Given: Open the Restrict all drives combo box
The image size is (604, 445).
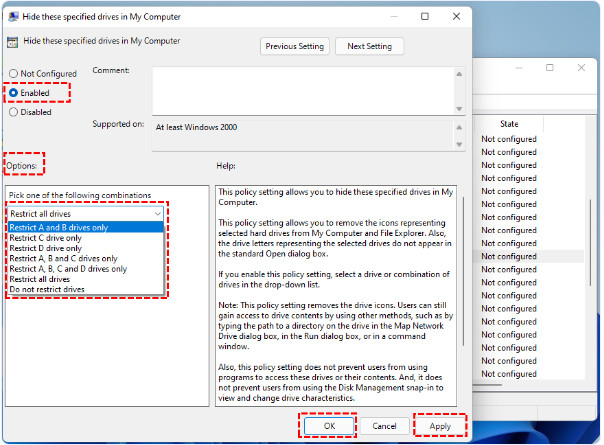Looking at the screenshot, I should (86, 213).
